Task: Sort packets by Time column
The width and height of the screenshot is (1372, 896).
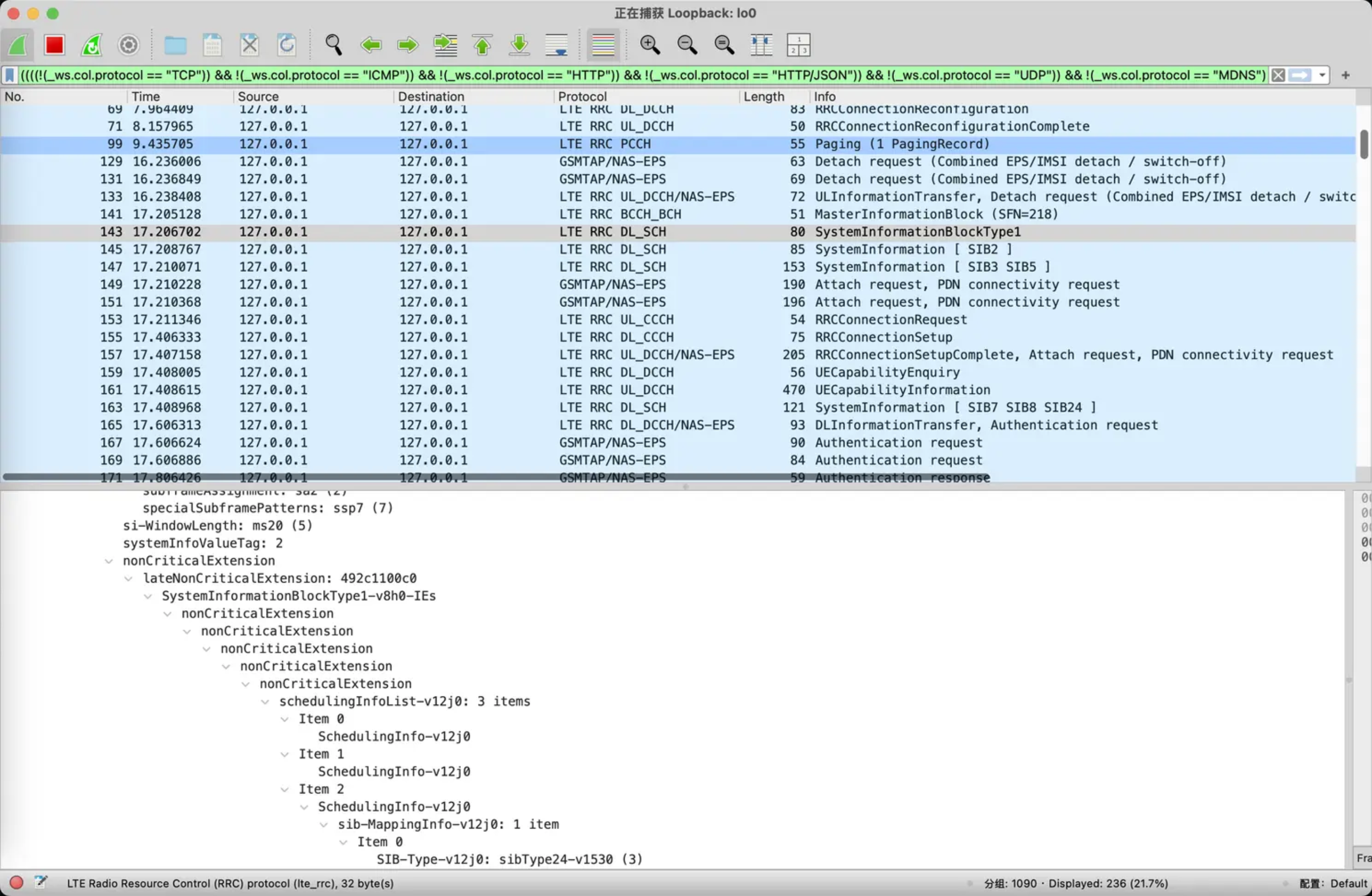Action: tap(180, 96)
